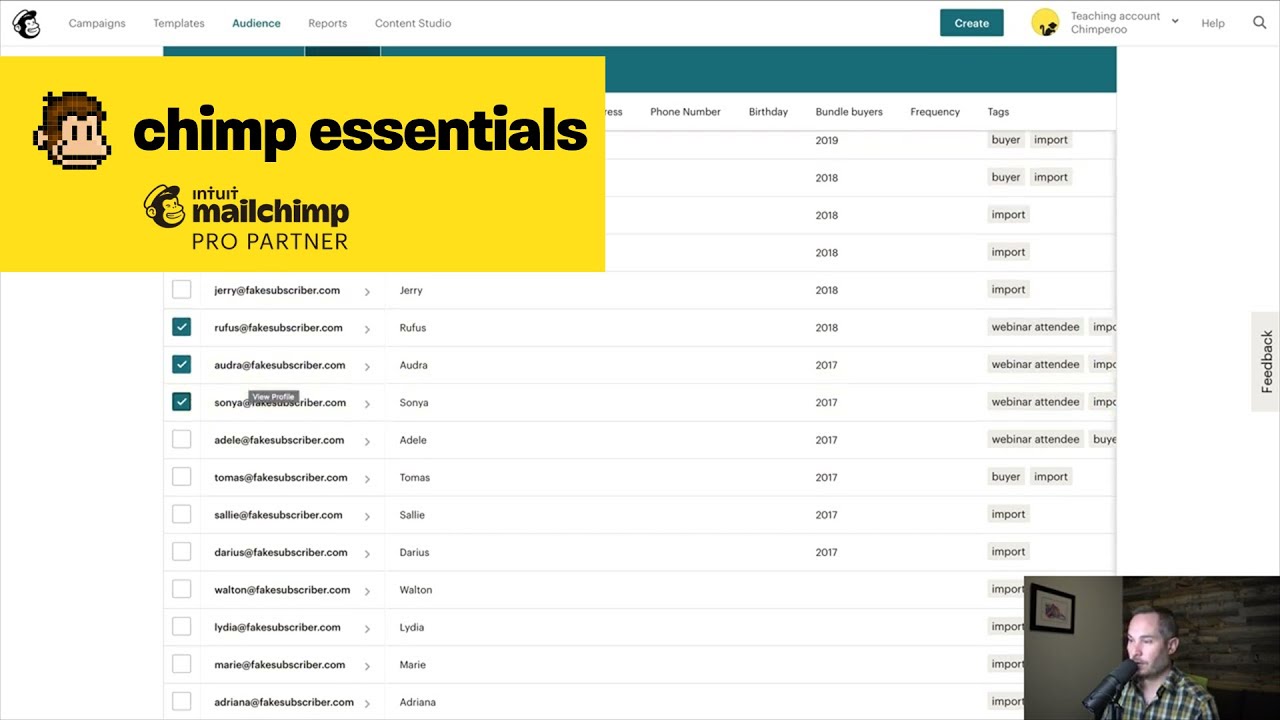Screen dimensions: 1280x720
Task: Sort by the Birthday column header
Action: [768, 112]
